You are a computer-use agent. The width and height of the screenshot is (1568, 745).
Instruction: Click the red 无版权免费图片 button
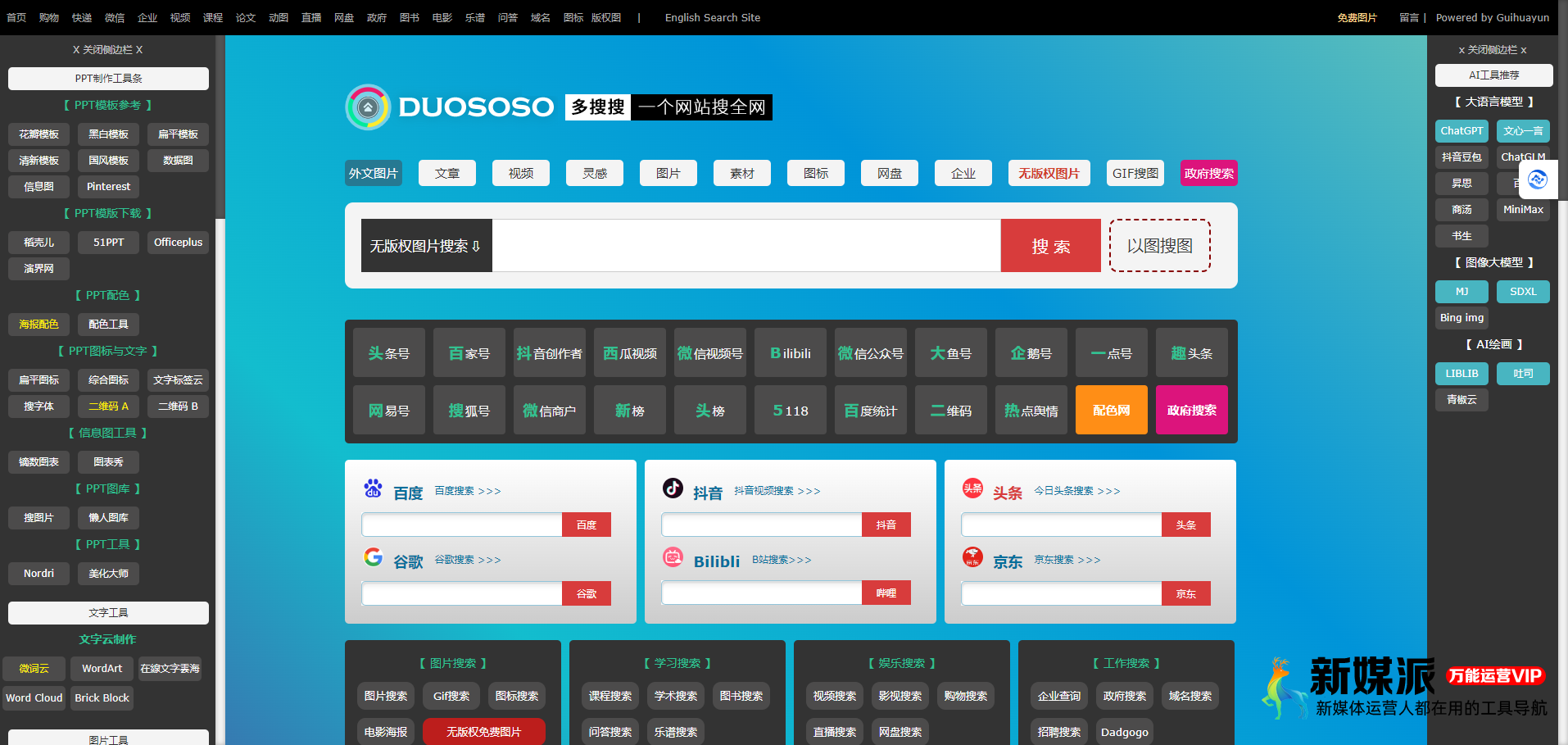(x=483, y=732)
